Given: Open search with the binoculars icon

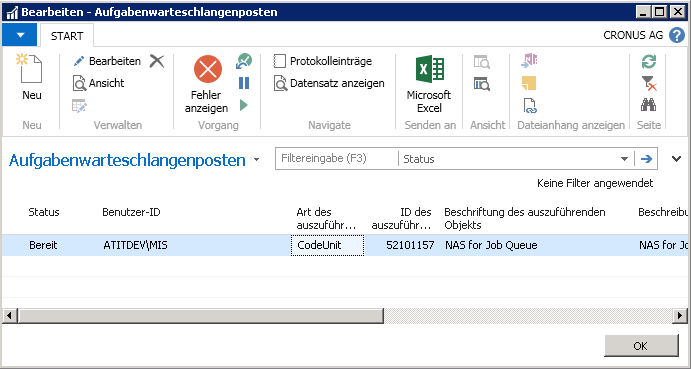Looking at the screenshot, I should tap(649, 105).
